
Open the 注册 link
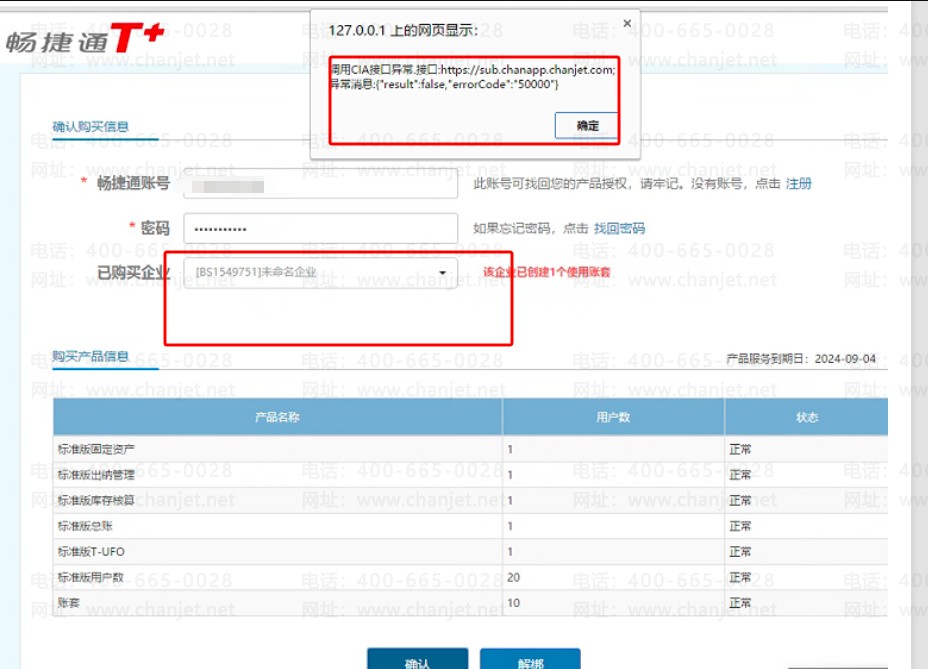798,184
